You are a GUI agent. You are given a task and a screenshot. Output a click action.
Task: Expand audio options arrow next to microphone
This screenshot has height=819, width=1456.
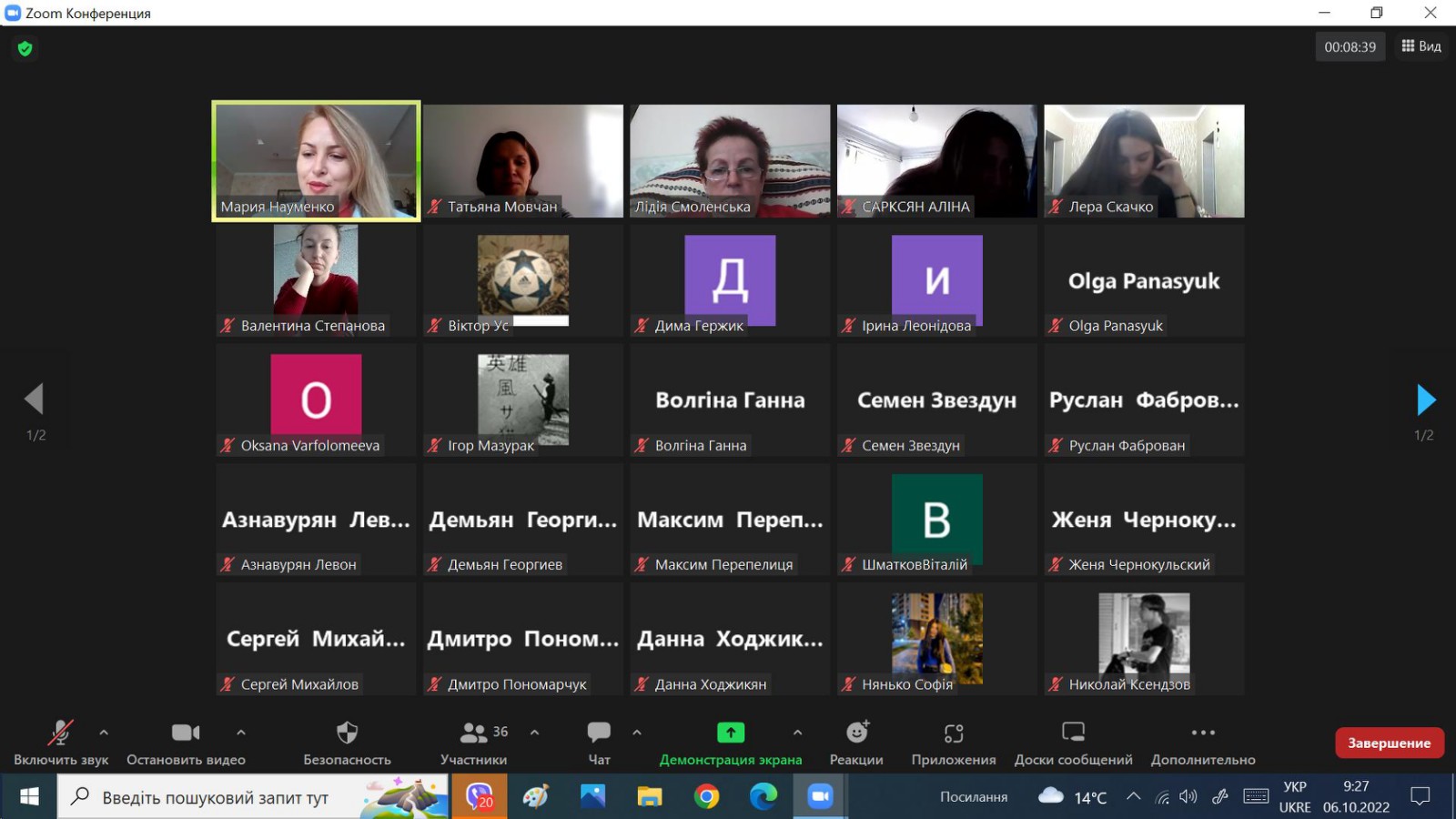point(104,732)
